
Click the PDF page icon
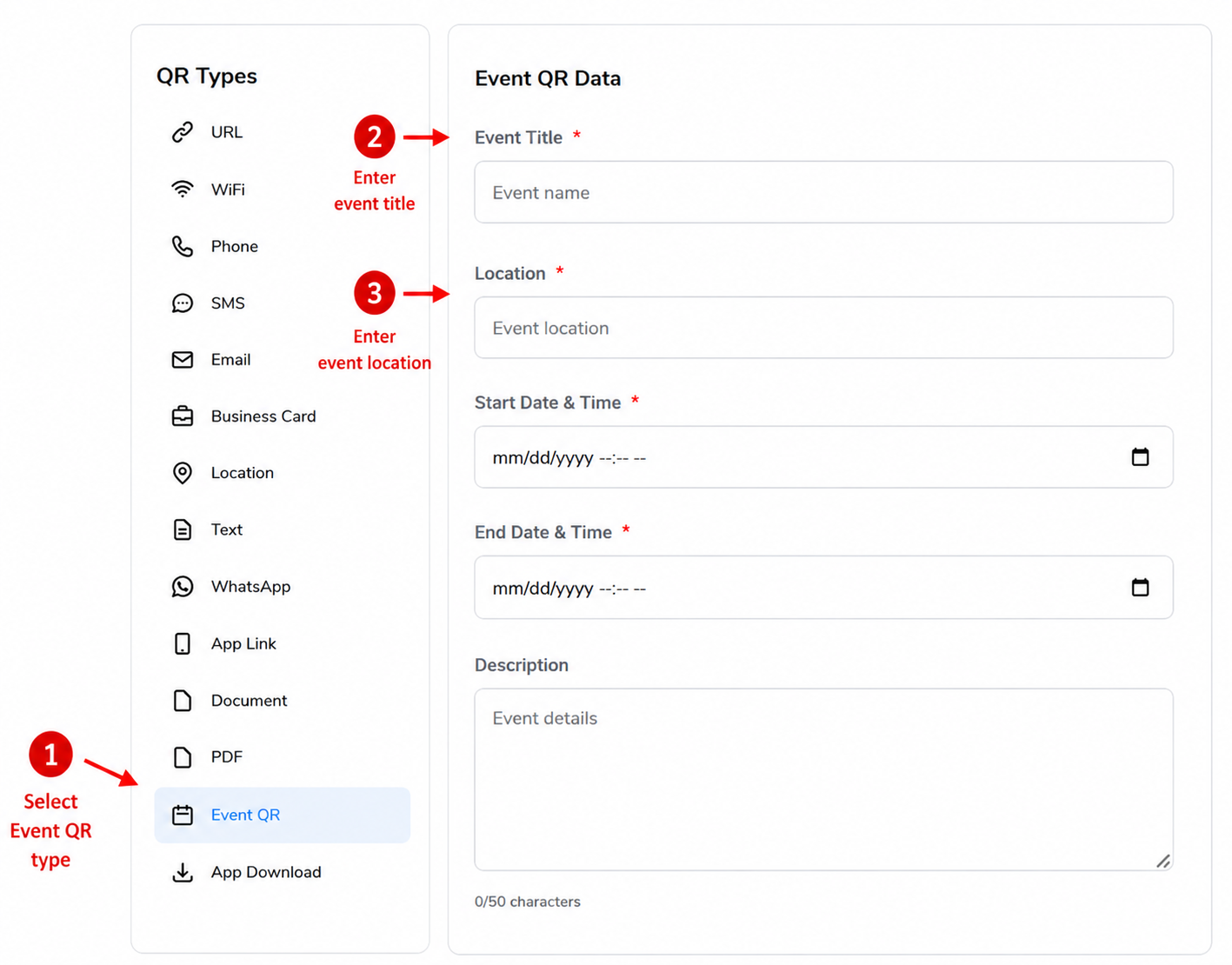pyautogui.click(x=183, y=757)
